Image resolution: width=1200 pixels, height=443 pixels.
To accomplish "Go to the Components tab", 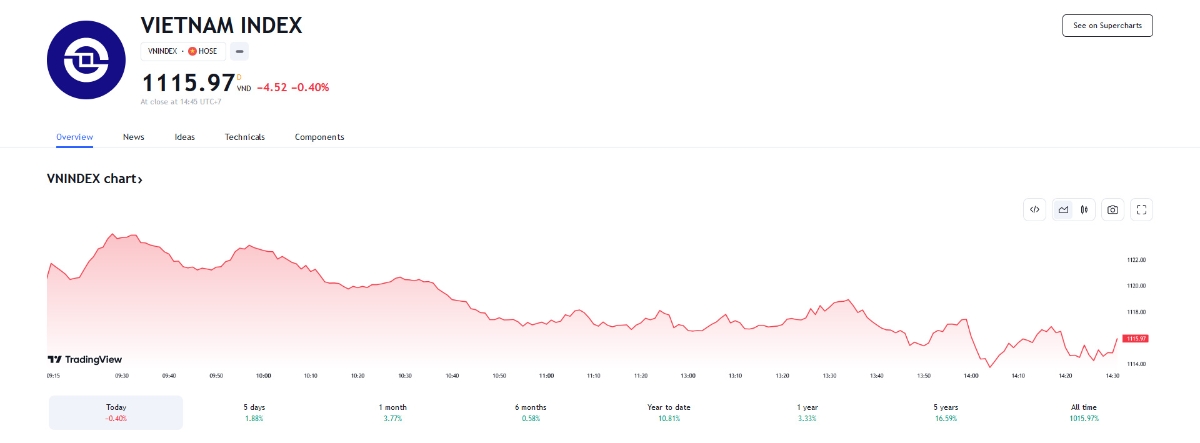I will (319, 137).
